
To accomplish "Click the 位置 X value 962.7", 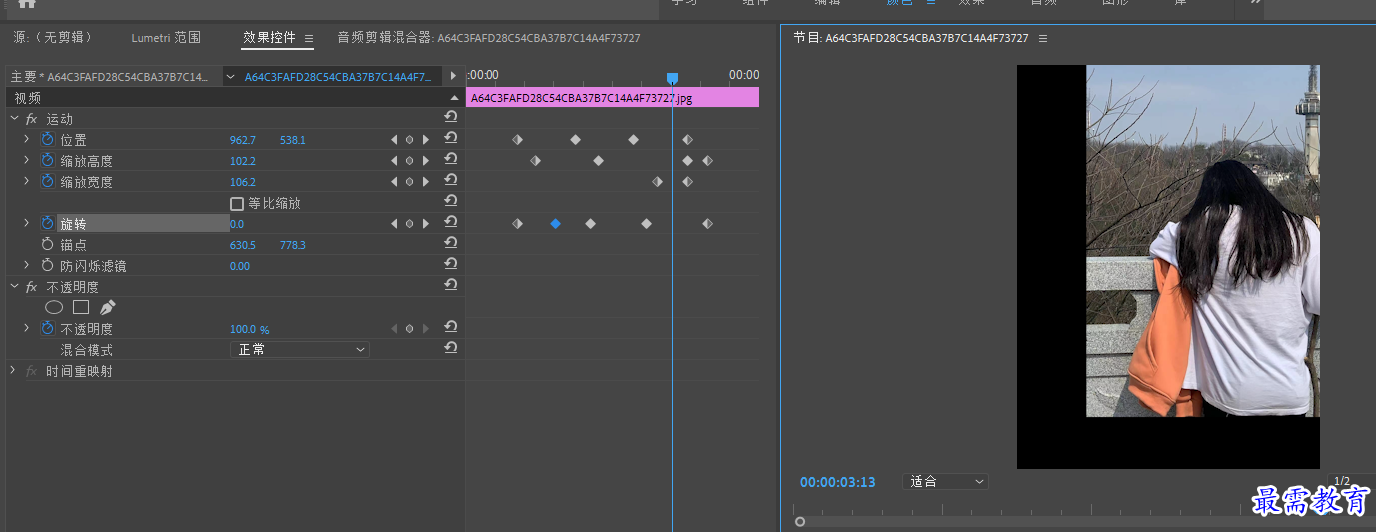I will pos(243,140).
